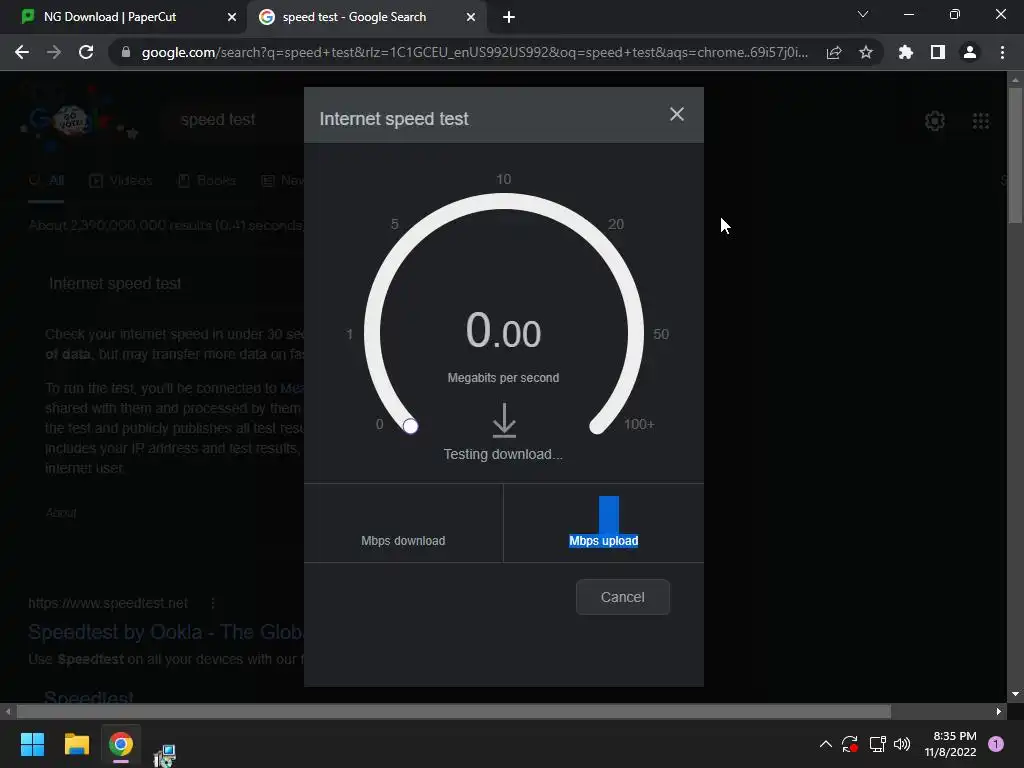Open the Extensions puzzle icon
Viewport: 1024px width, 768px height.
[x=906, y=52]
